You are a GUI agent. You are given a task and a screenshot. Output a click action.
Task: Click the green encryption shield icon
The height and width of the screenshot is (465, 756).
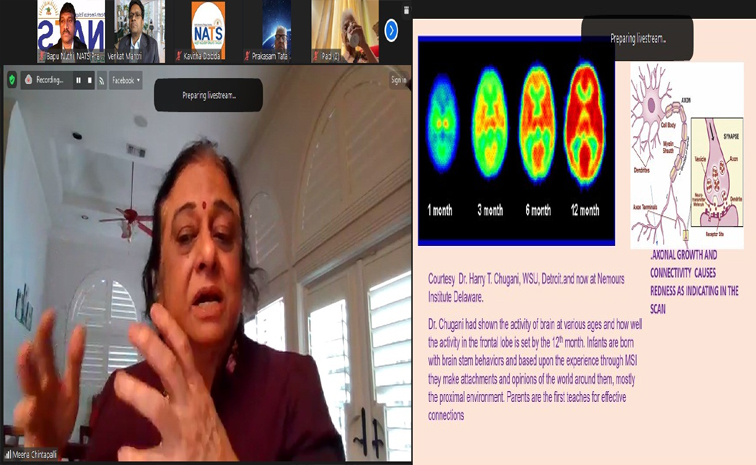coord(12,80)
